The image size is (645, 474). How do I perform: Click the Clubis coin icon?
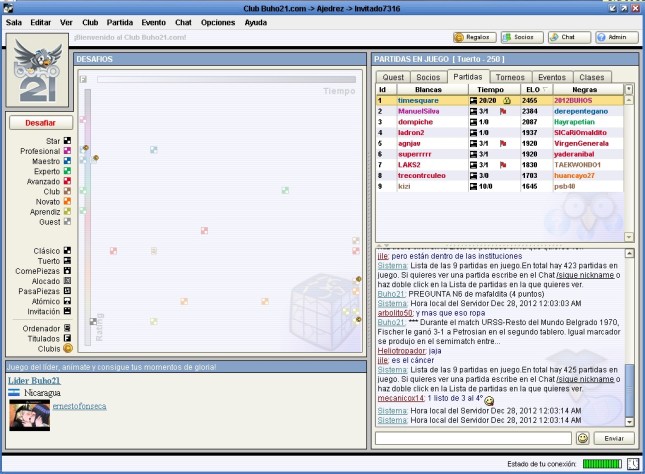[x=68, y=348]
